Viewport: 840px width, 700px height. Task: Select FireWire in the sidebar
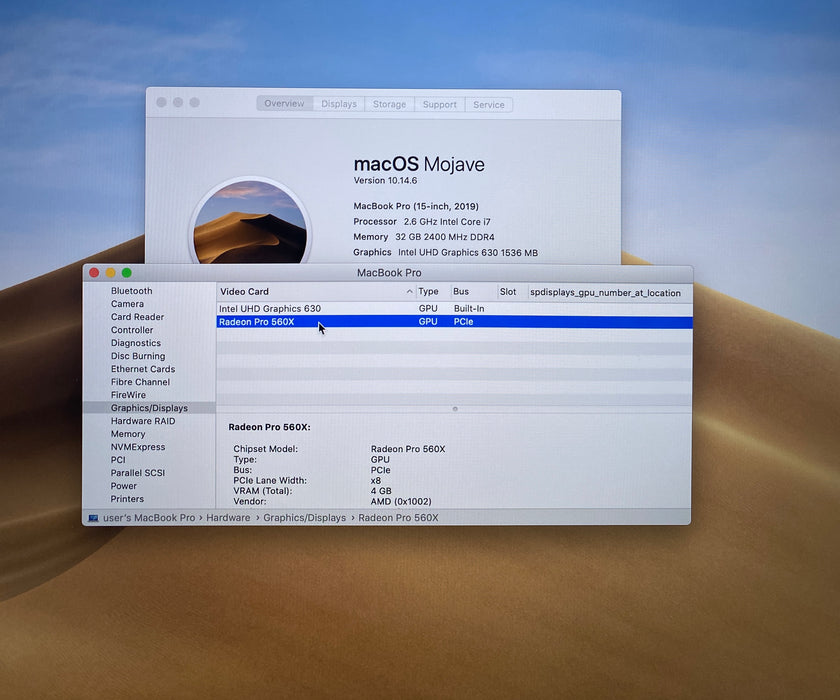(128, 395)
